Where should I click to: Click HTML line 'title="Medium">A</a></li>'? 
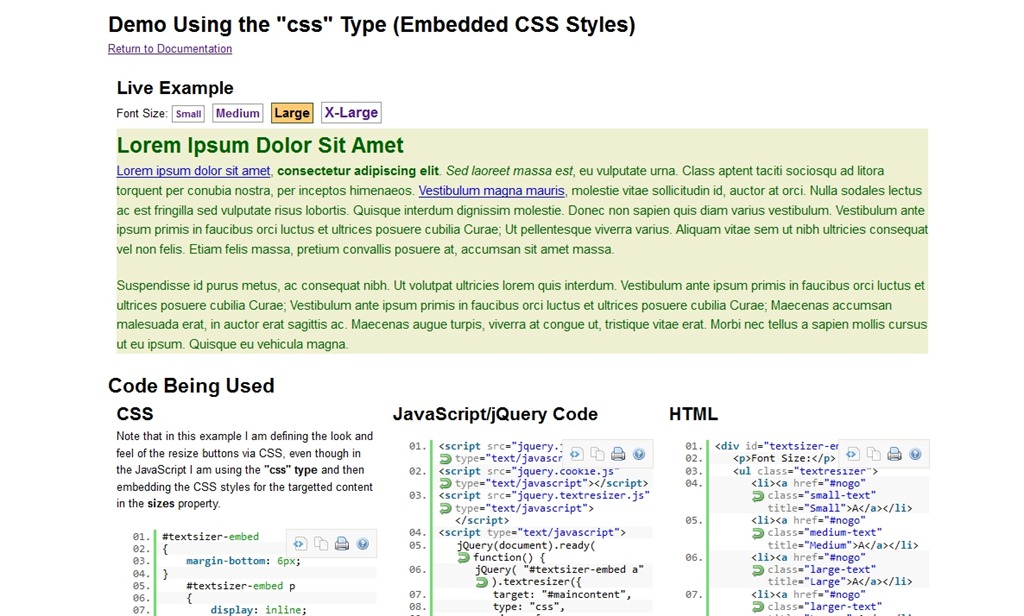[x=843, y=545]
